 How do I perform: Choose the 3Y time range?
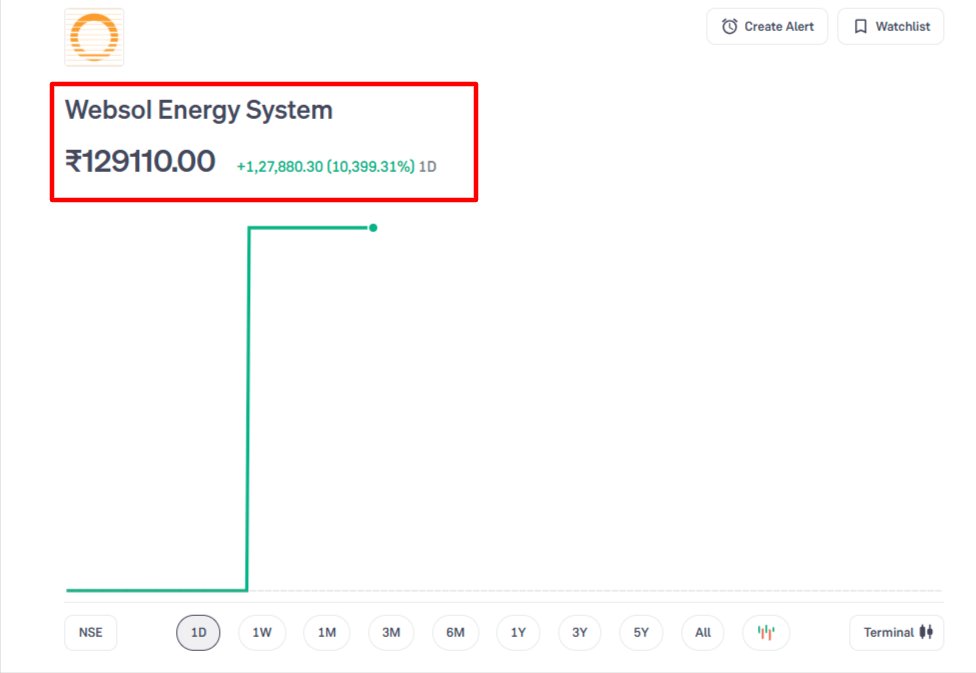click(580, 633)
